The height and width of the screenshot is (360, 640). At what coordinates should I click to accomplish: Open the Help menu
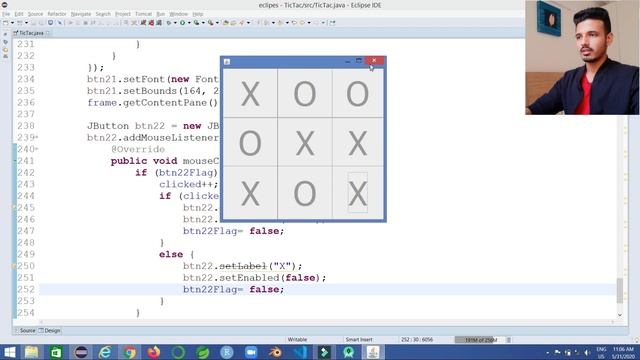click(198, 14)
